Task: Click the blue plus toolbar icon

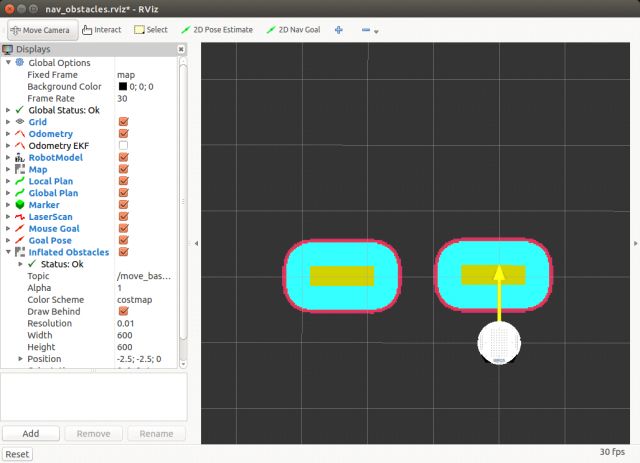Action: click(339, 30)
